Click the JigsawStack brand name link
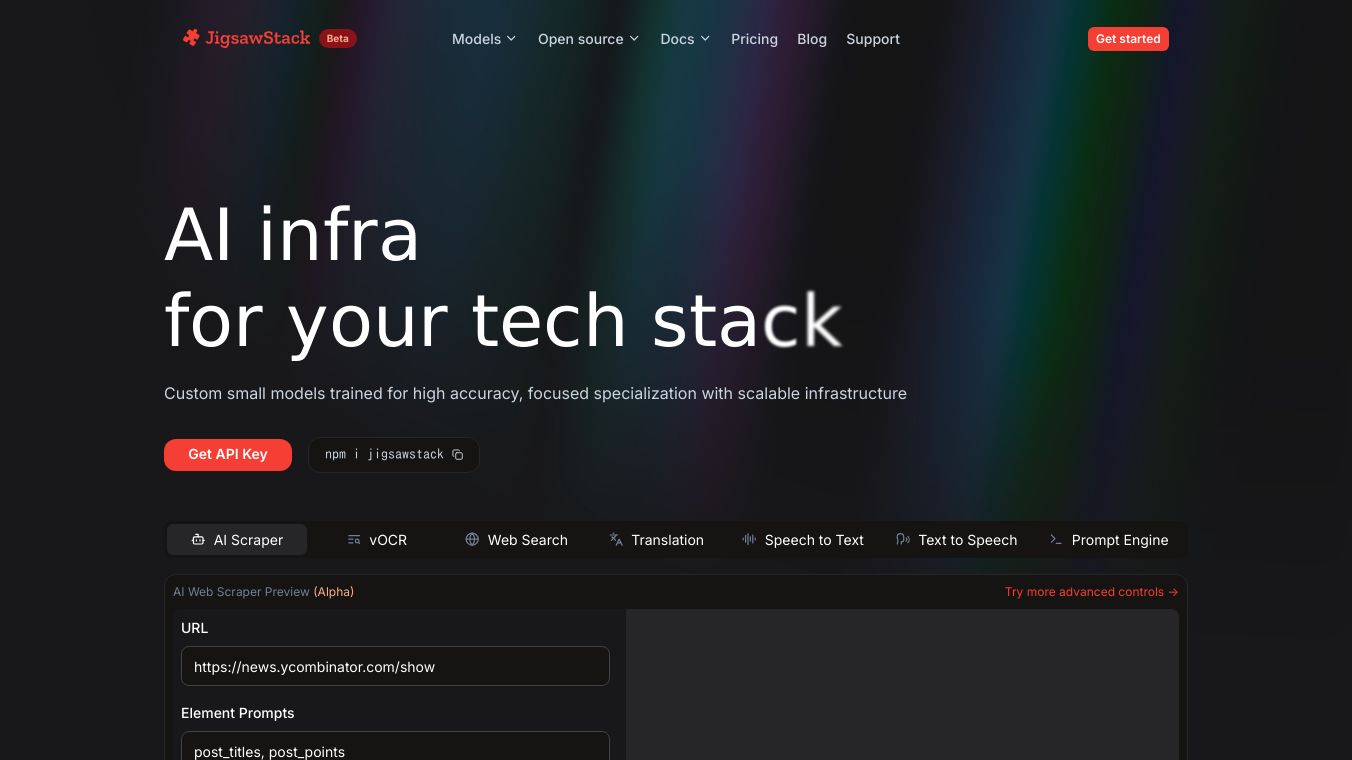 tap(258, 38)
